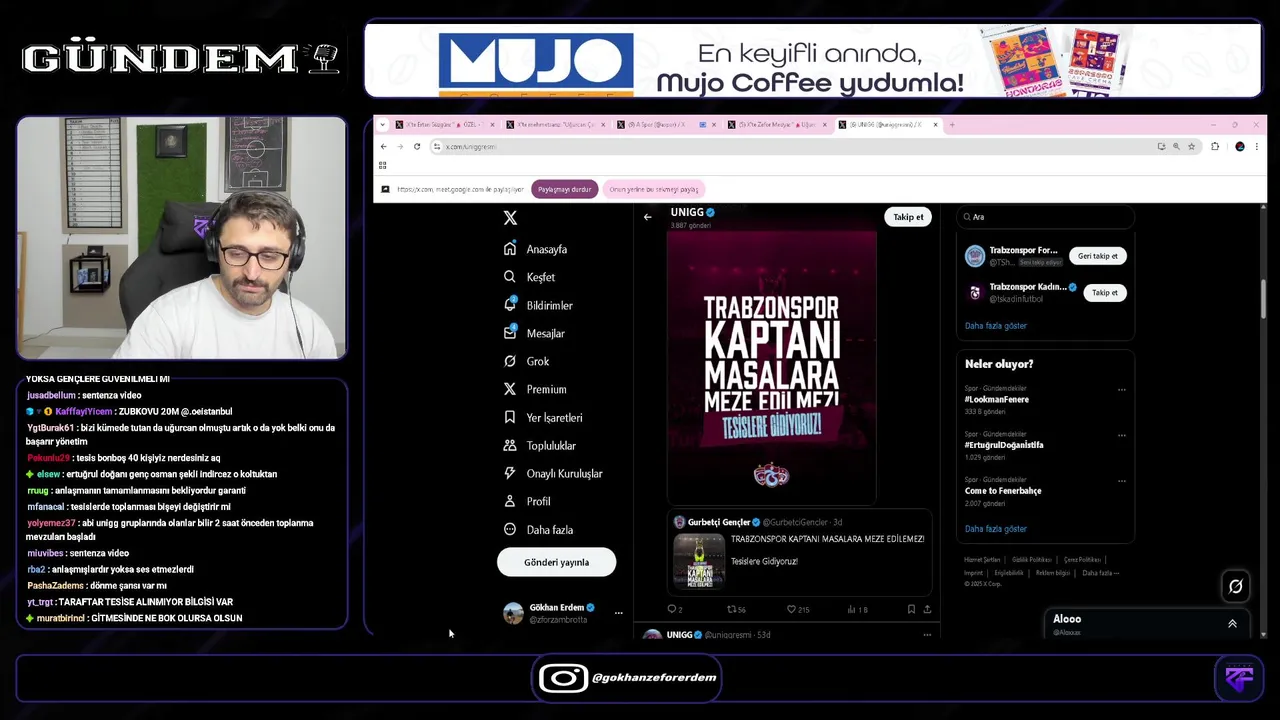Screen dimensions: 1280x720
Task: Expand the Alooo messages drawer
Action: (1232, 623)
